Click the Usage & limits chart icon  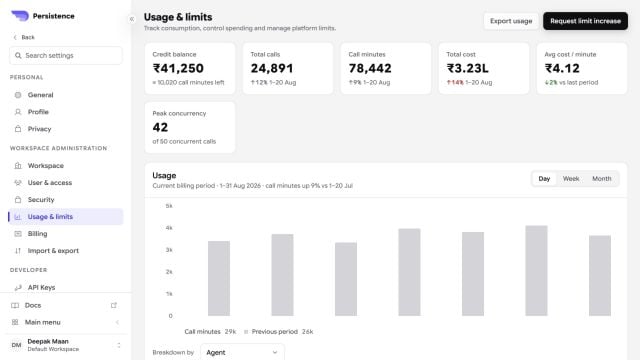point(18,217)
